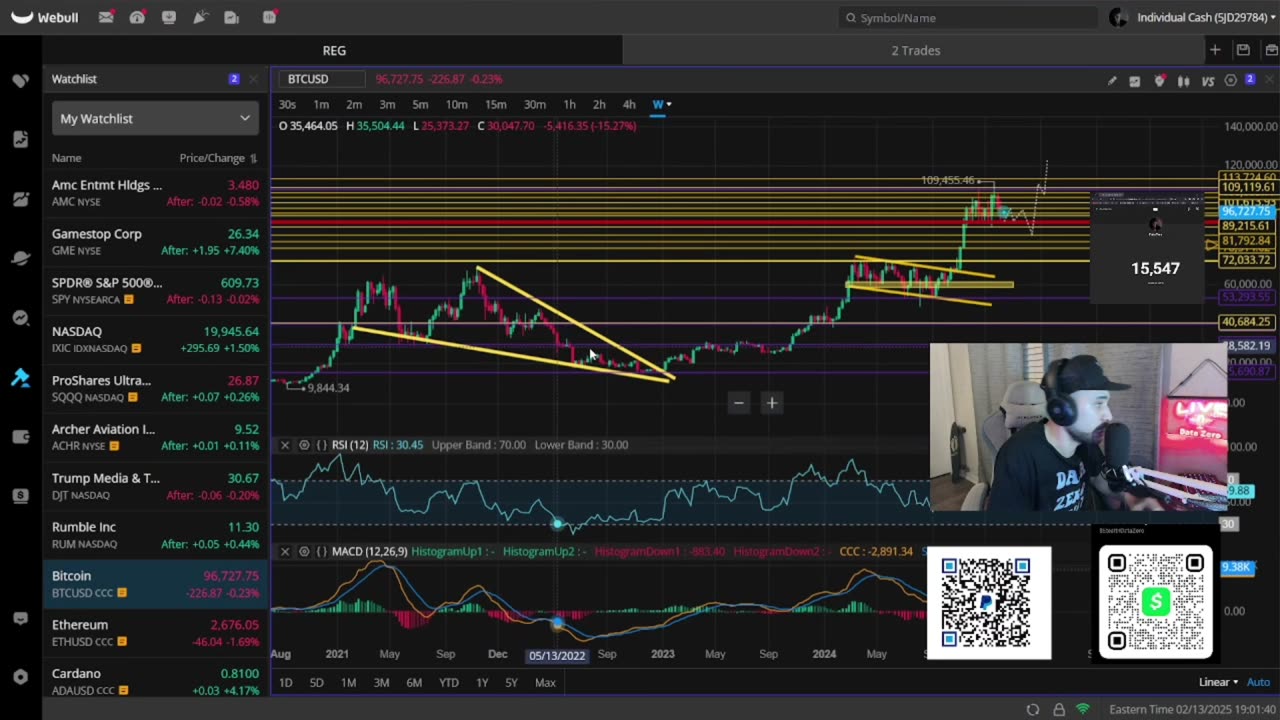Select Amc Entmt Hldgs row in watchlist
This screenshot has width=1280, height=720.
pos(155,193)
